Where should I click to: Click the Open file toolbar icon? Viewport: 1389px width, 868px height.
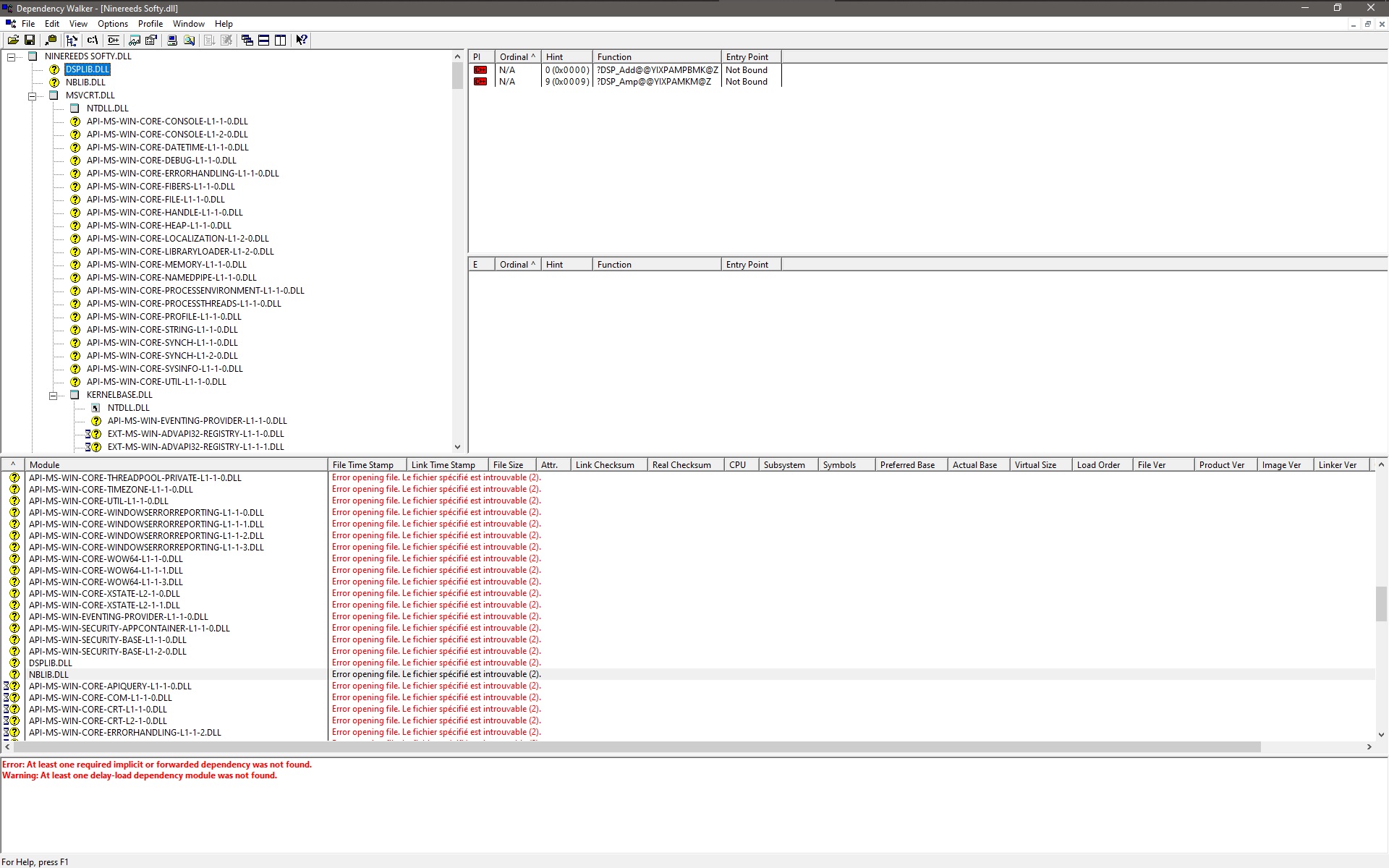click(x=13, y=41)
